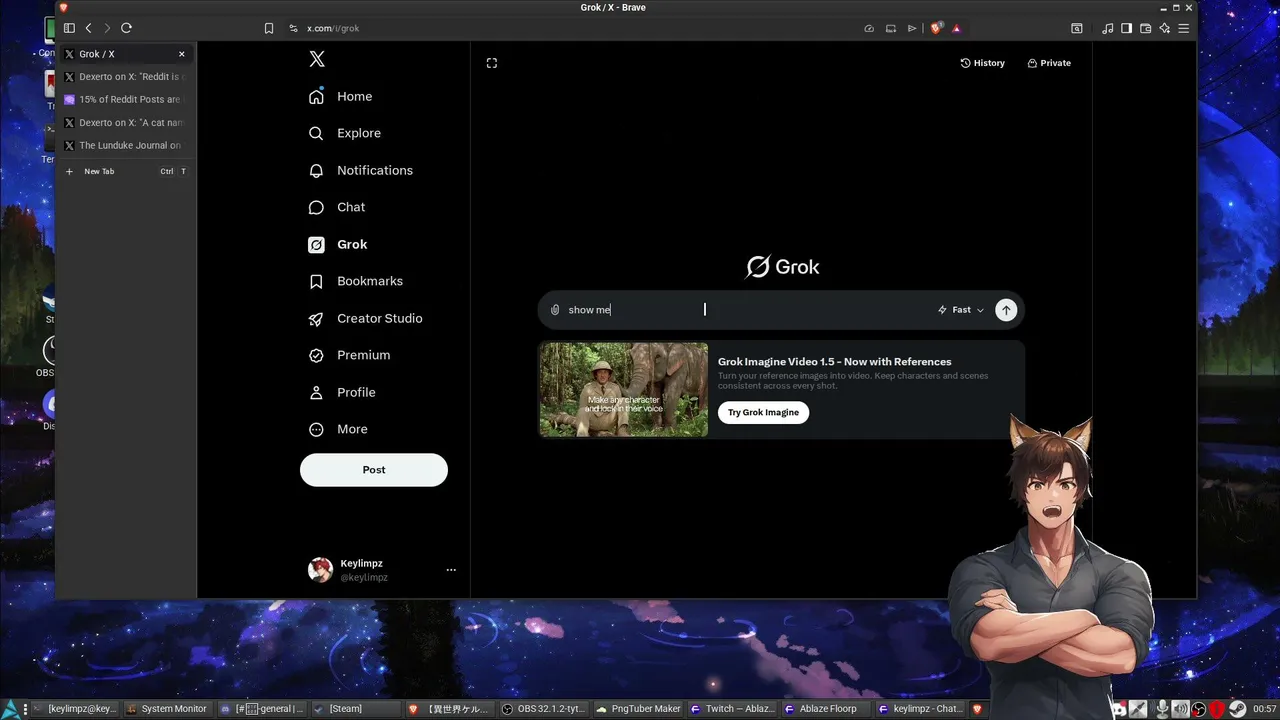This screenshot has height=720, width=1280.
Task: Open the Grok Imagine video thumbnail
Action: pos(624,390)
